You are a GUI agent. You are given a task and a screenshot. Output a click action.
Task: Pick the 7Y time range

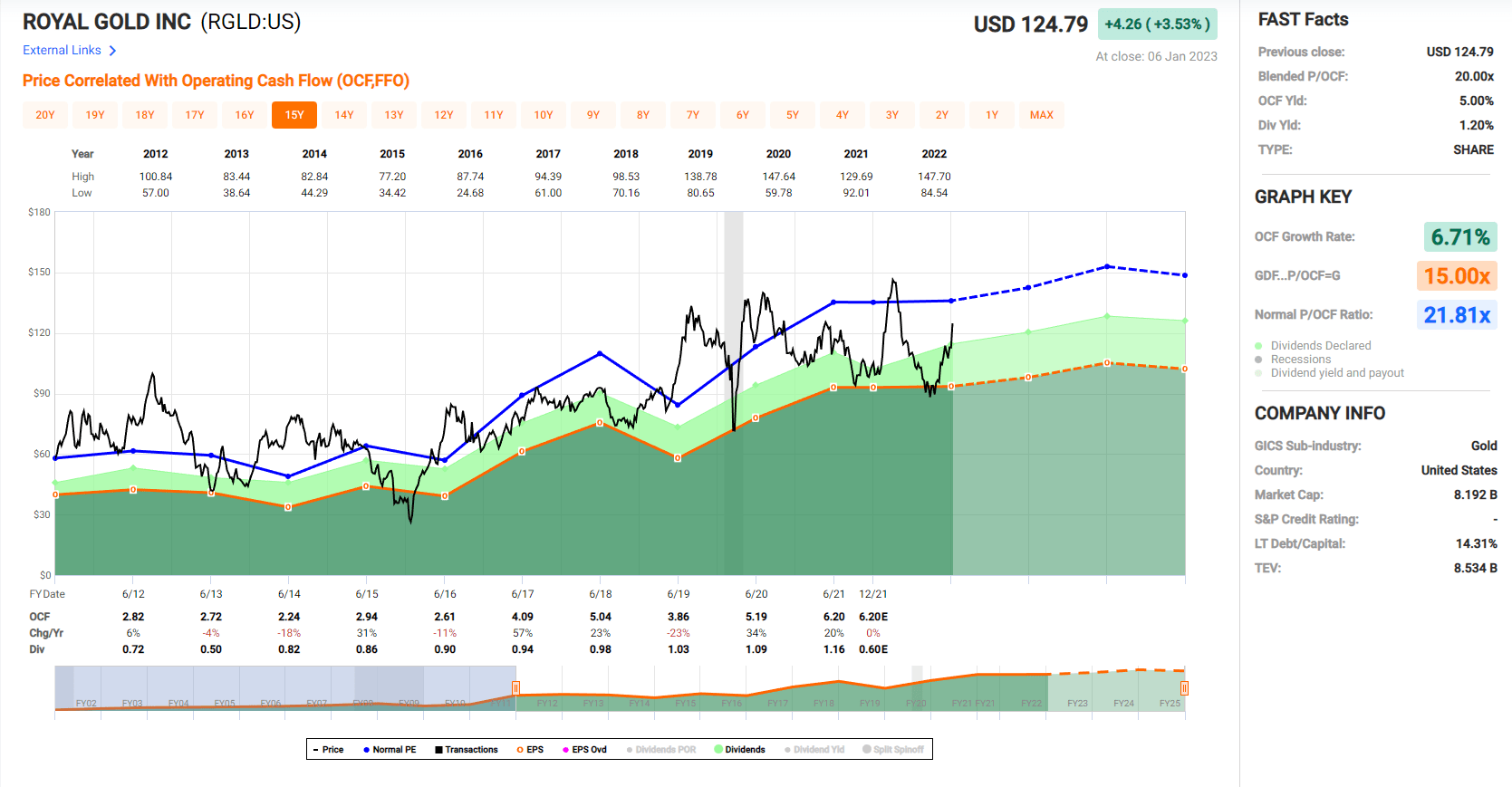tap(693, 115)
